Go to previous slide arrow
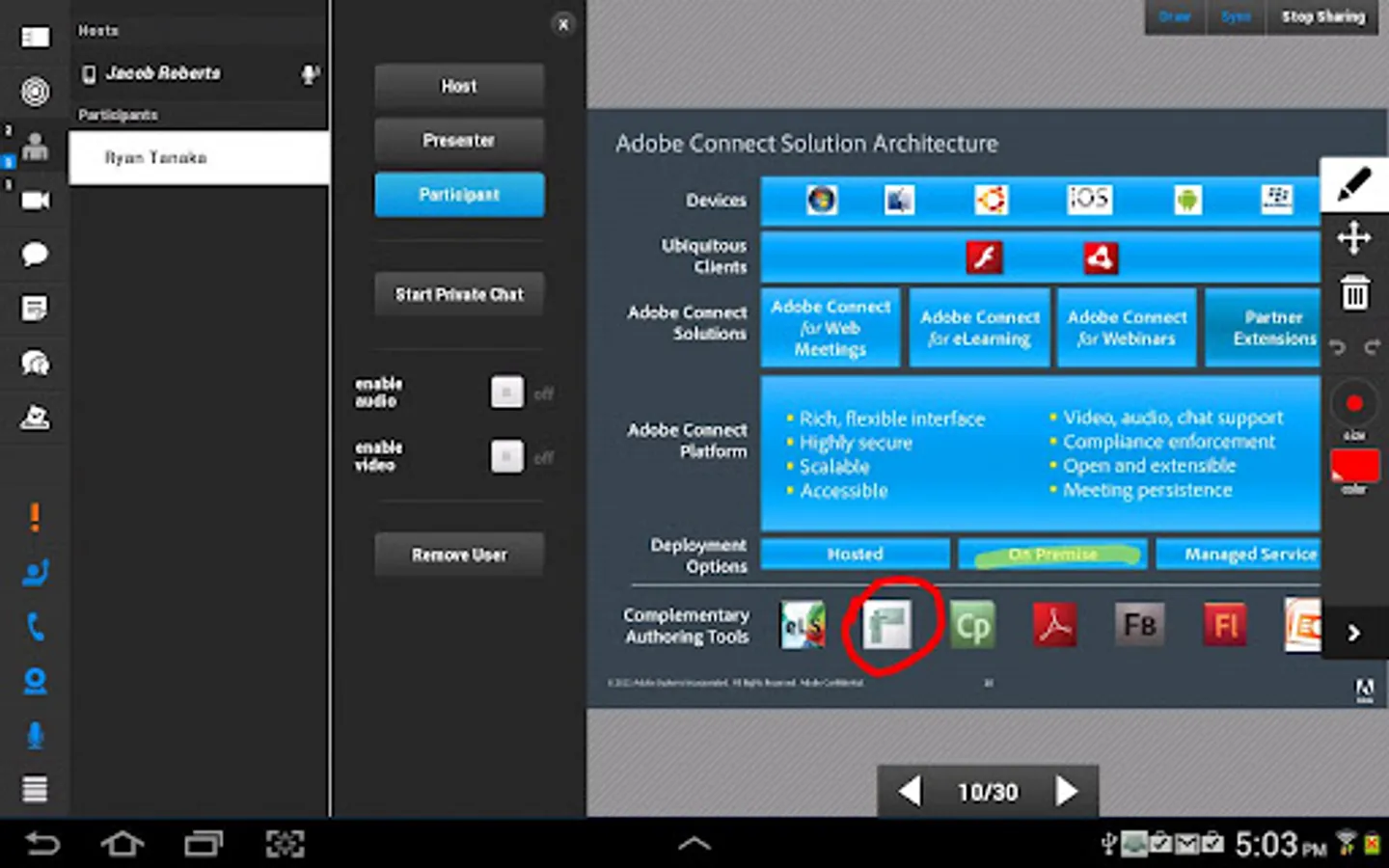1389x868 pixels. 909,791
